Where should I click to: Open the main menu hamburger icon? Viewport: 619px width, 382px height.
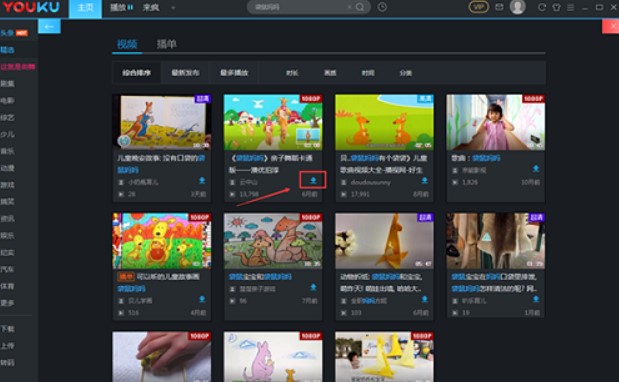[570, 7]
